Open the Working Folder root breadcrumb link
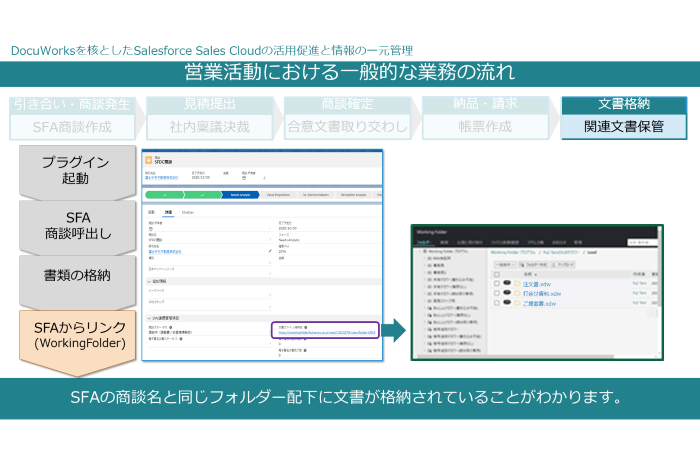The height and width of the screenshot is (467, 700). click(x=513, y=252)
